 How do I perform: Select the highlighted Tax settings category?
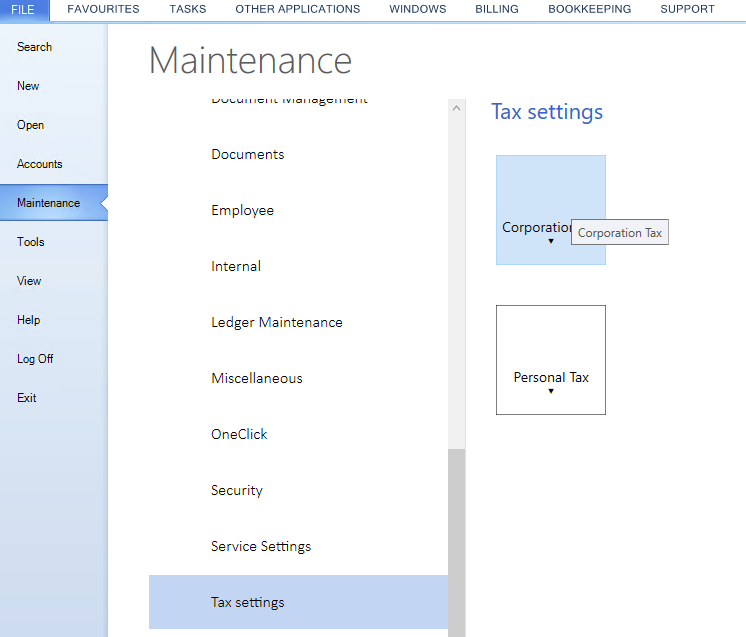[298, 602]
